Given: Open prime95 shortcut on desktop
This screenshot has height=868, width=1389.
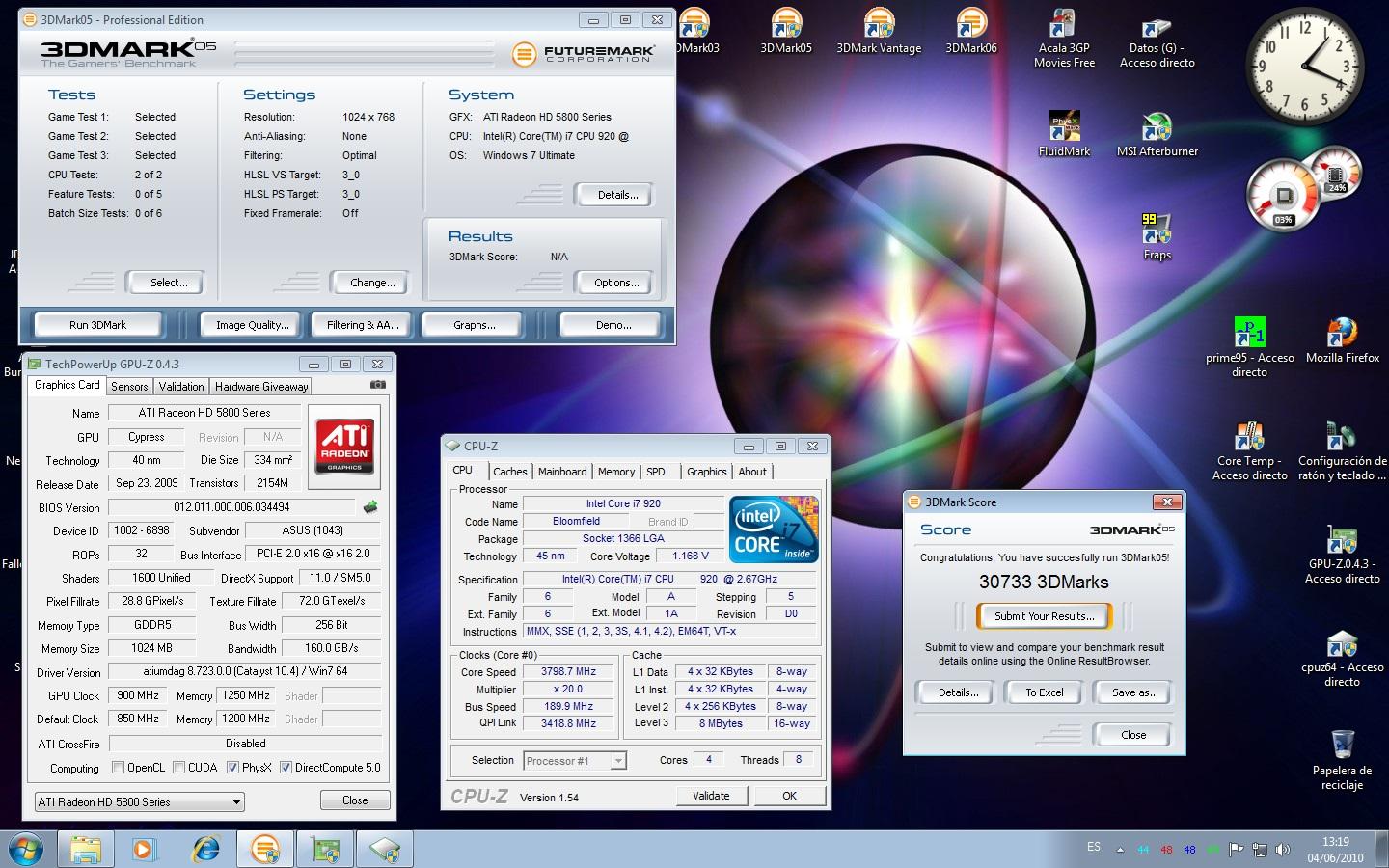Looking at the screenshot, I should click(1249, 347).
